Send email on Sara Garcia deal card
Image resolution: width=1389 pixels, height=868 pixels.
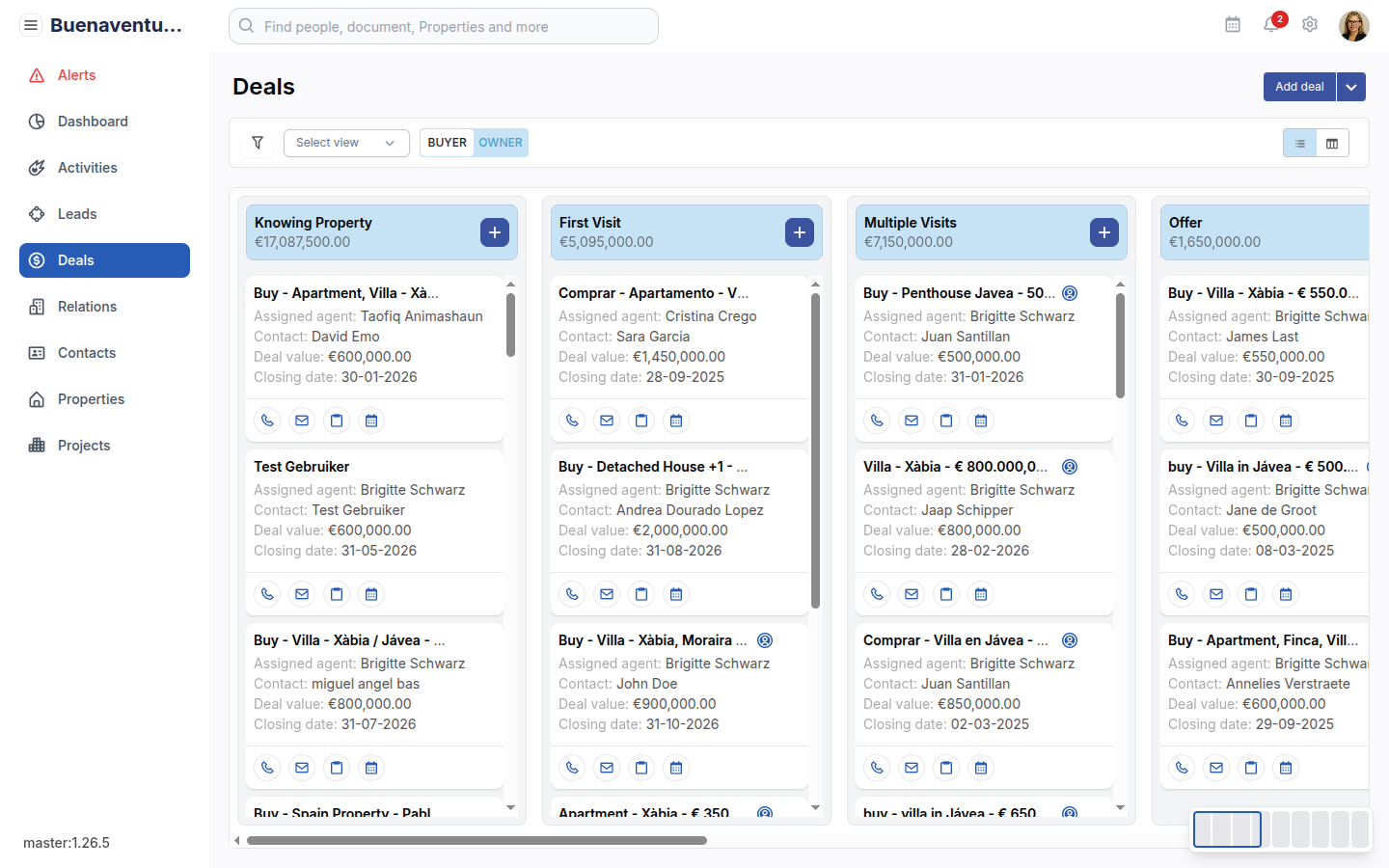pyautogui.click(x=607, y=420)
